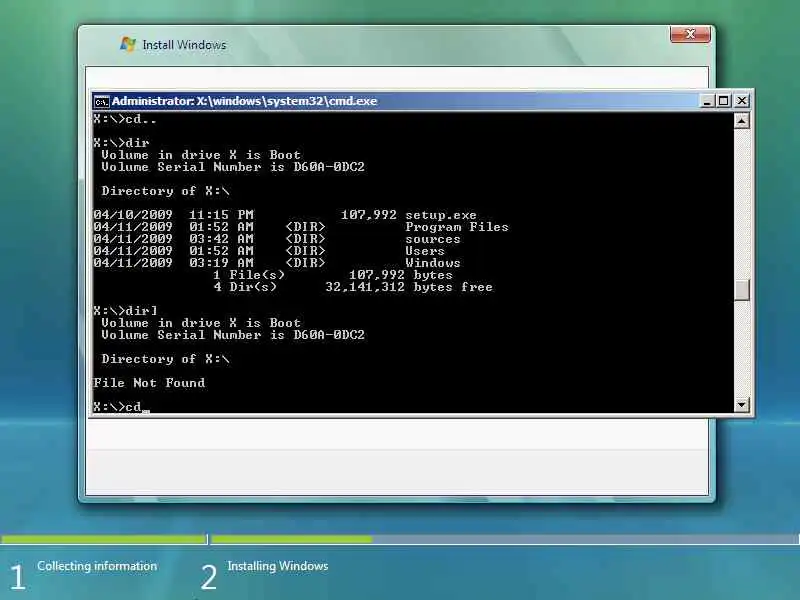The width and height of the screenshot is (800, 600).
Task: Click the sources directory entry
Action: coord(433,239)
